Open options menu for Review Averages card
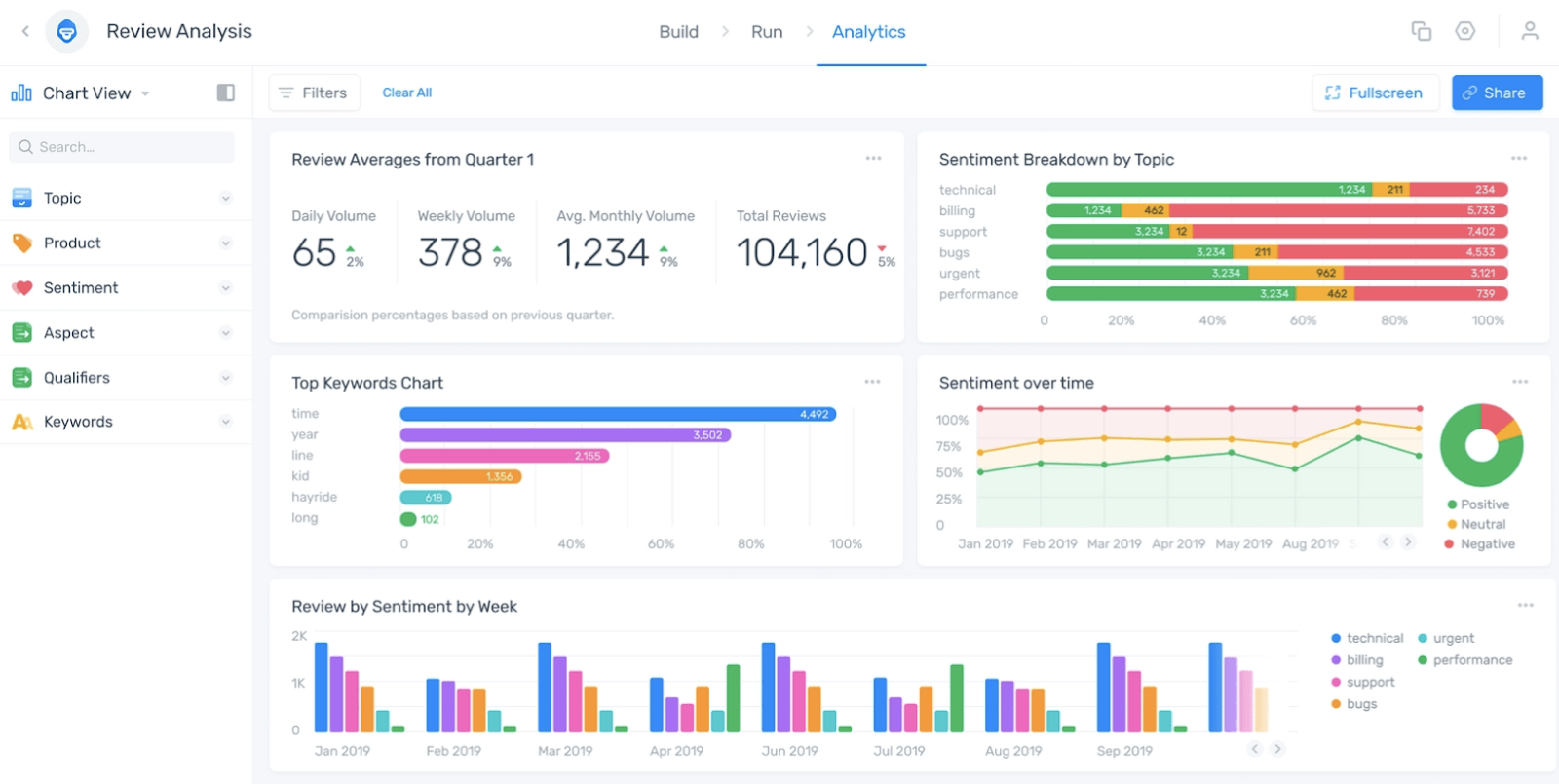1559x784 pixels. 873,158
